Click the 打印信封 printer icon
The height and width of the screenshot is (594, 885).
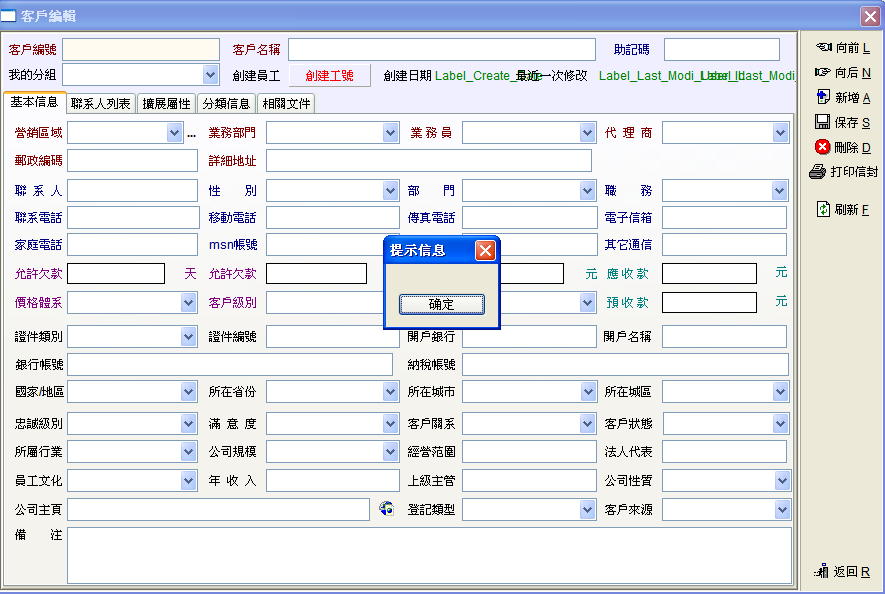click(x=817, y=172)
